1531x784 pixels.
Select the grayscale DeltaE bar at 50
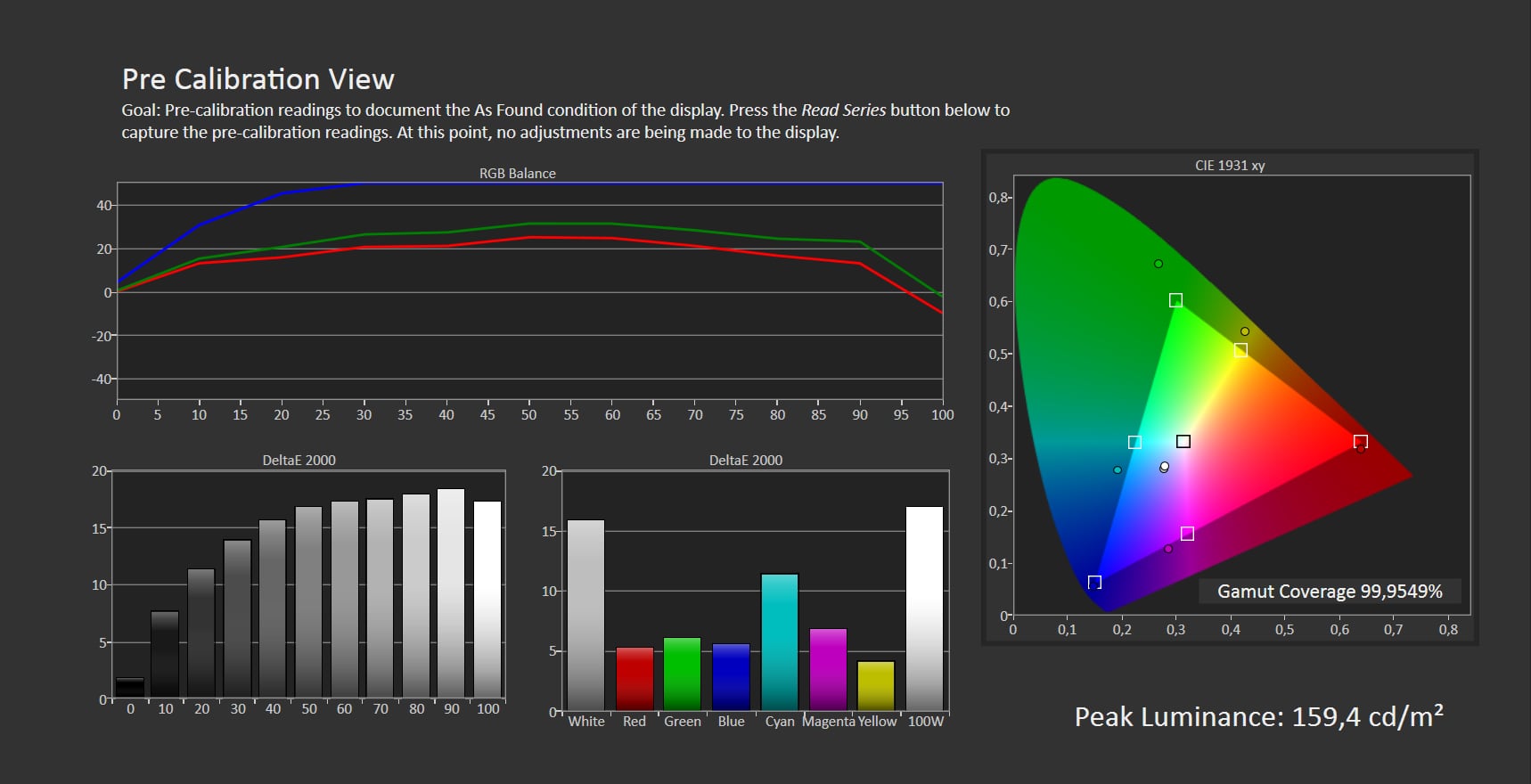tap(308, 601)
